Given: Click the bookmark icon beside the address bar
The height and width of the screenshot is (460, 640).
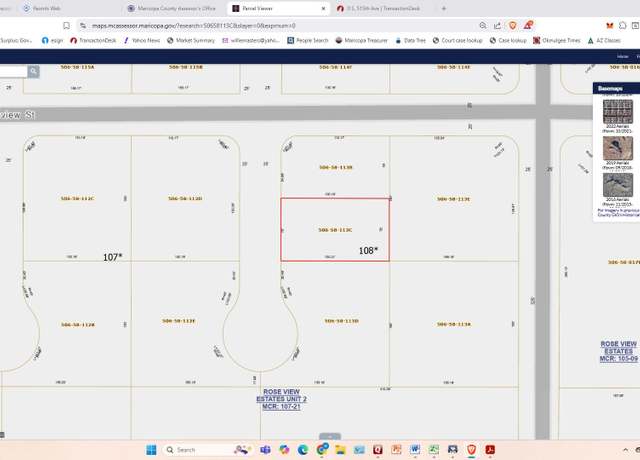Looking at the screenshot, I should click(x=66, y=26).
